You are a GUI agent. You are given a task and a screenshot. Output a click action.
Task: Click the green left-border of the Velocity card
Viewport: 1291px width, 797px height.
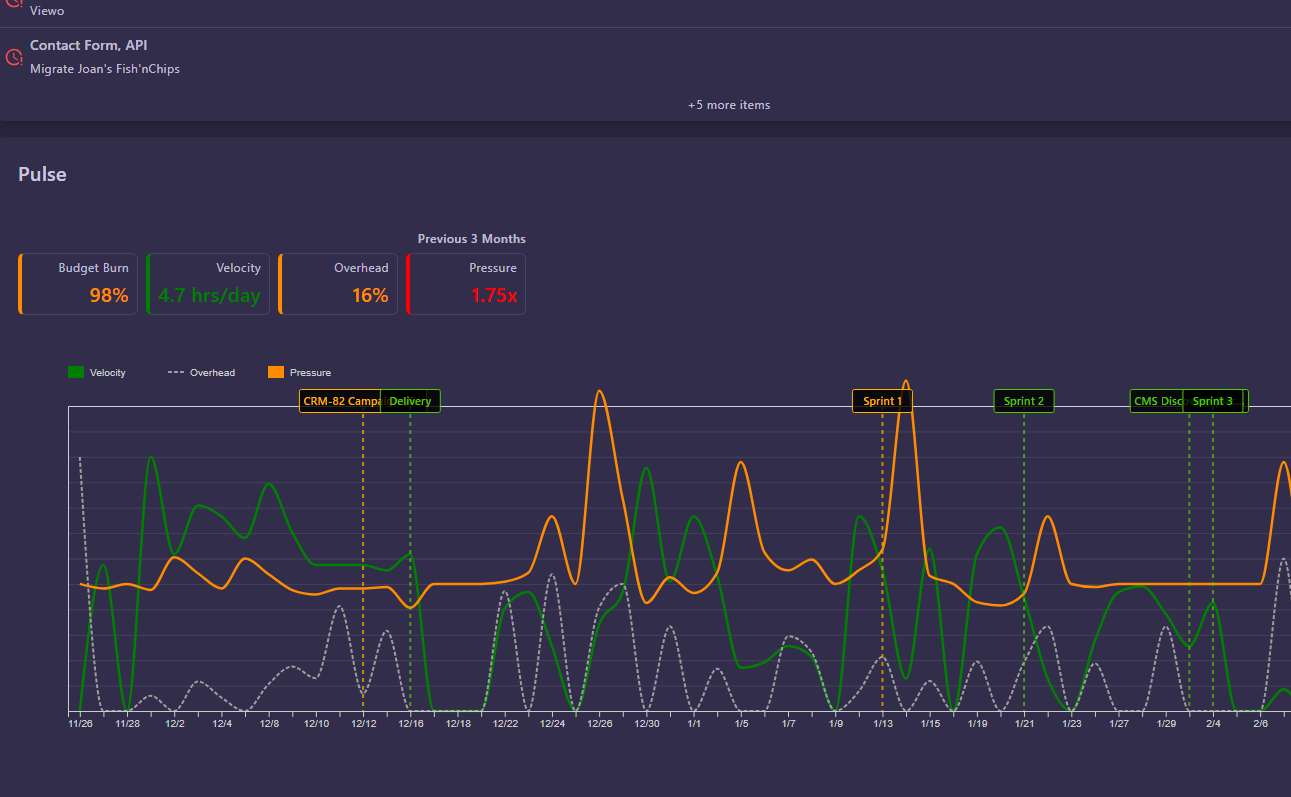149,283
